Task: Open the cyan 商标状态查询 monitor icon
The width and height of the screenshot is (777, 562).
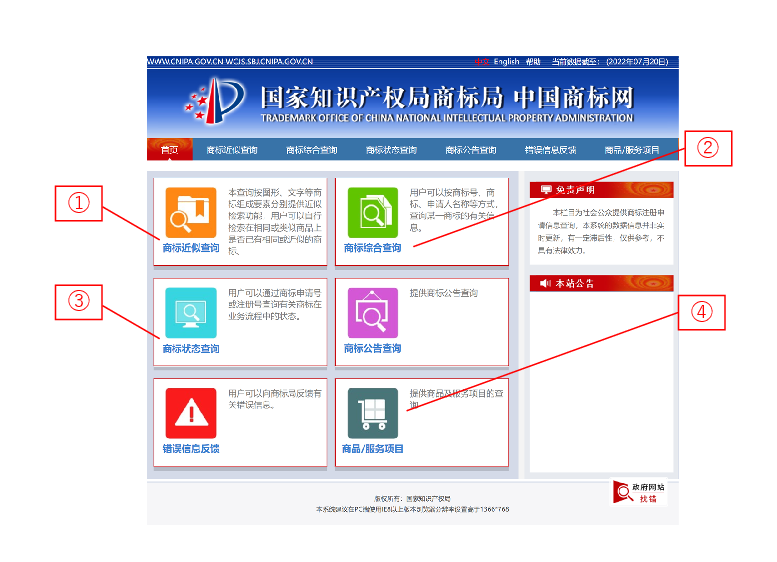Action: coord(191,313)
